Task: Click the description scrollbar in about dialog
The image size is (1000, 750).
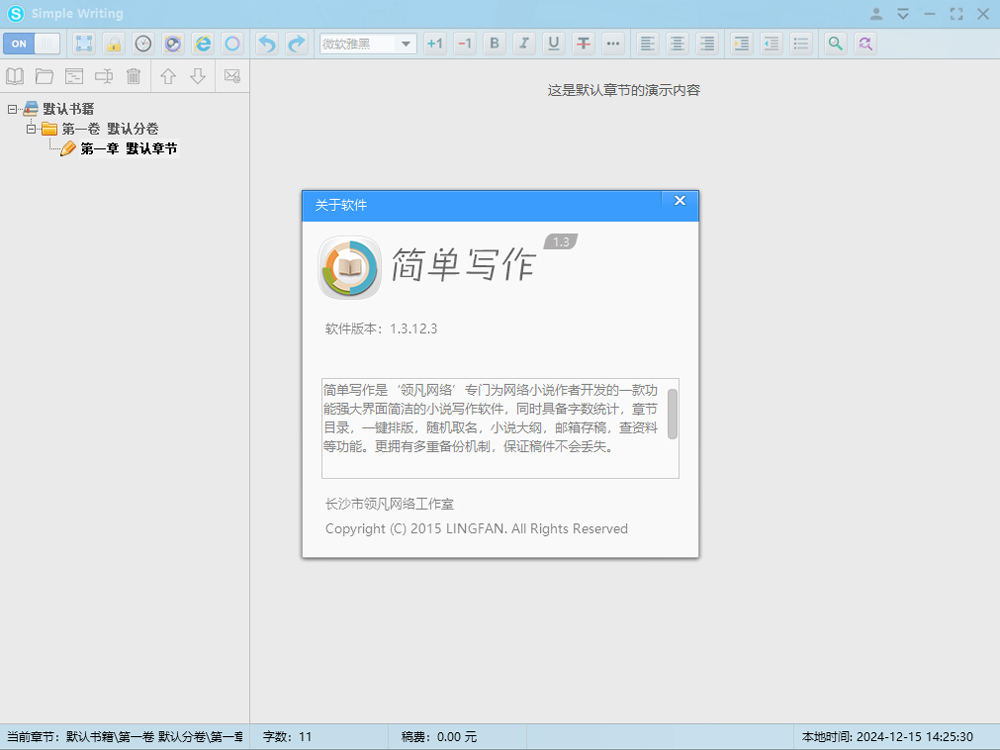Action: pyautogui.click(x=672, y=413)
